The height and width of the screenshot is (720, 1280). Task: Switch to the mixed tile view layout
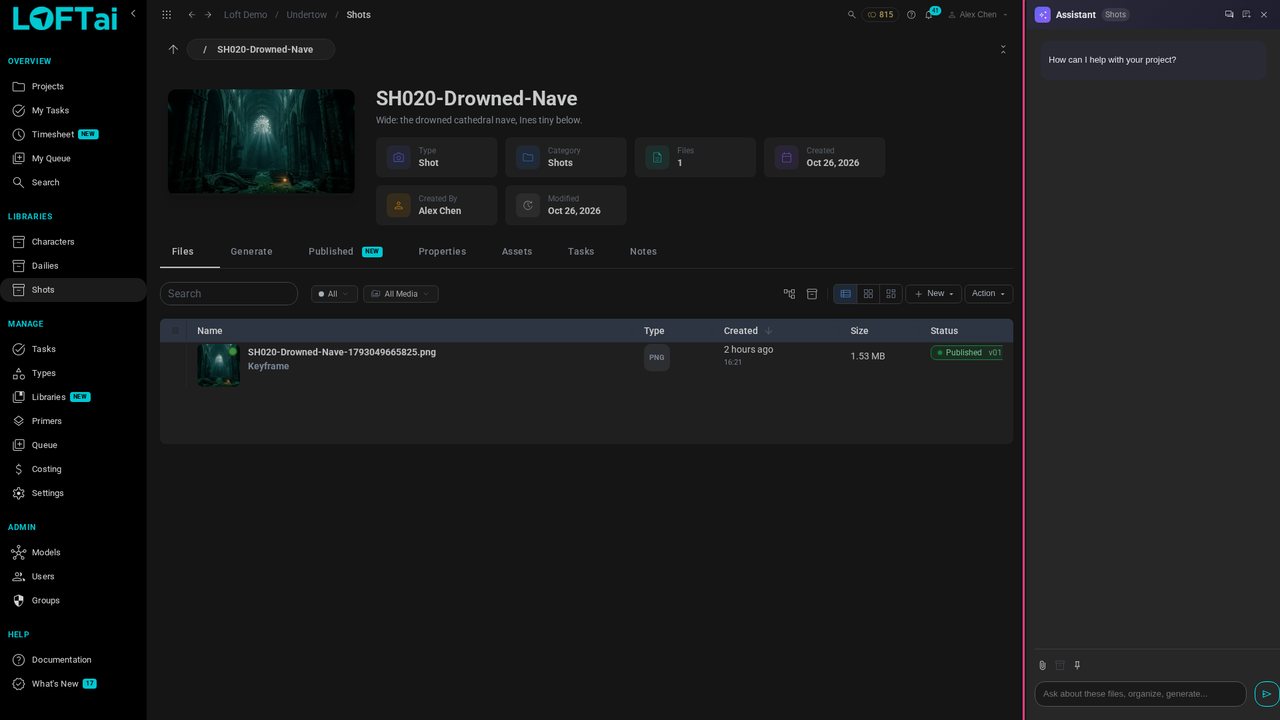[891, 294]
